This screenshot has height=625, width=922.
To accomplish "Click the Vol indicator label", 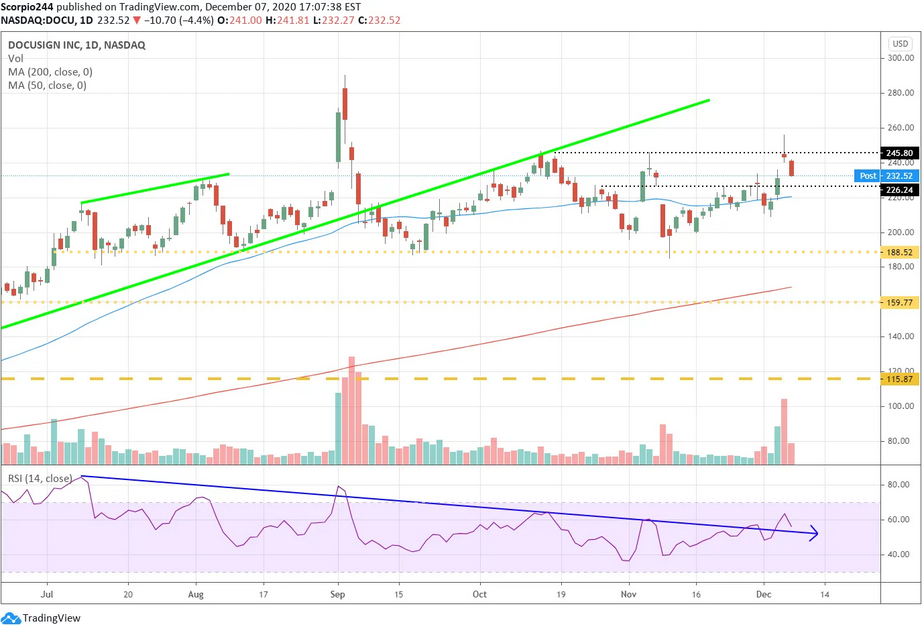I will [16, 58].
